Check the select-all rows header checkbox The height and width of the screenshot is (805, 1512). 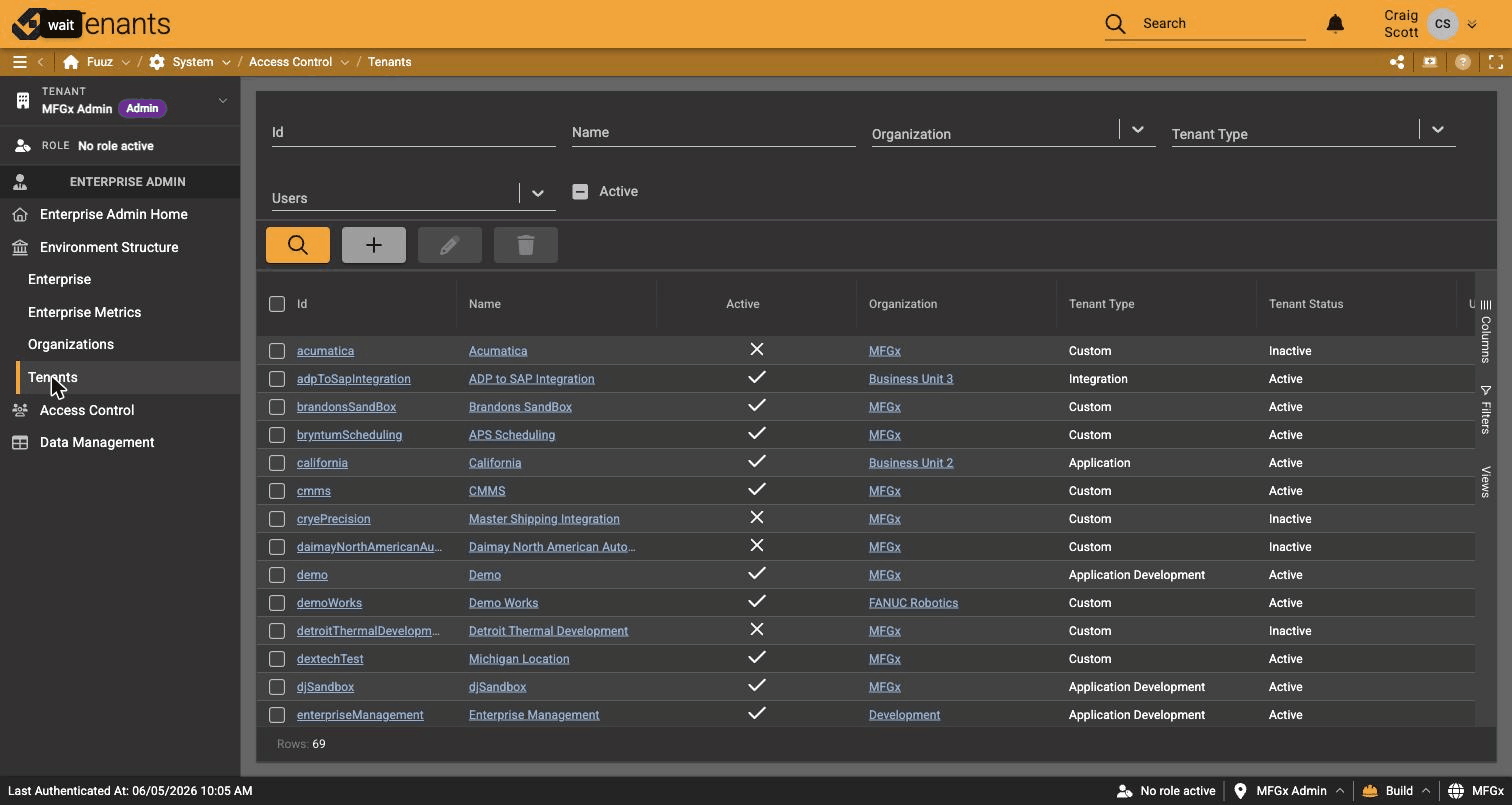pos(277,304)
